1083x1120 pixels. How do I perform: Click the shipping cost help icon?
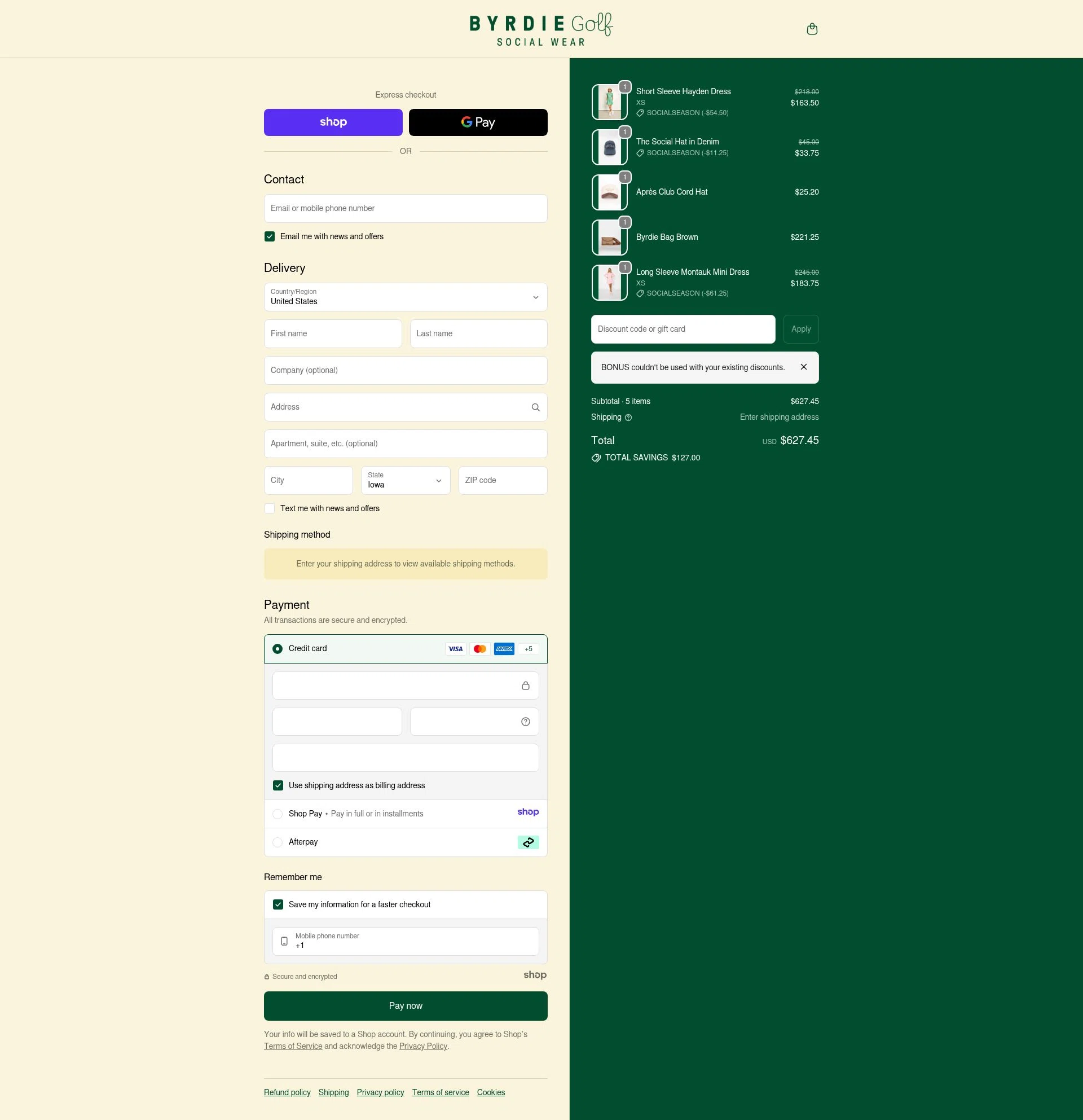(628, 418)
